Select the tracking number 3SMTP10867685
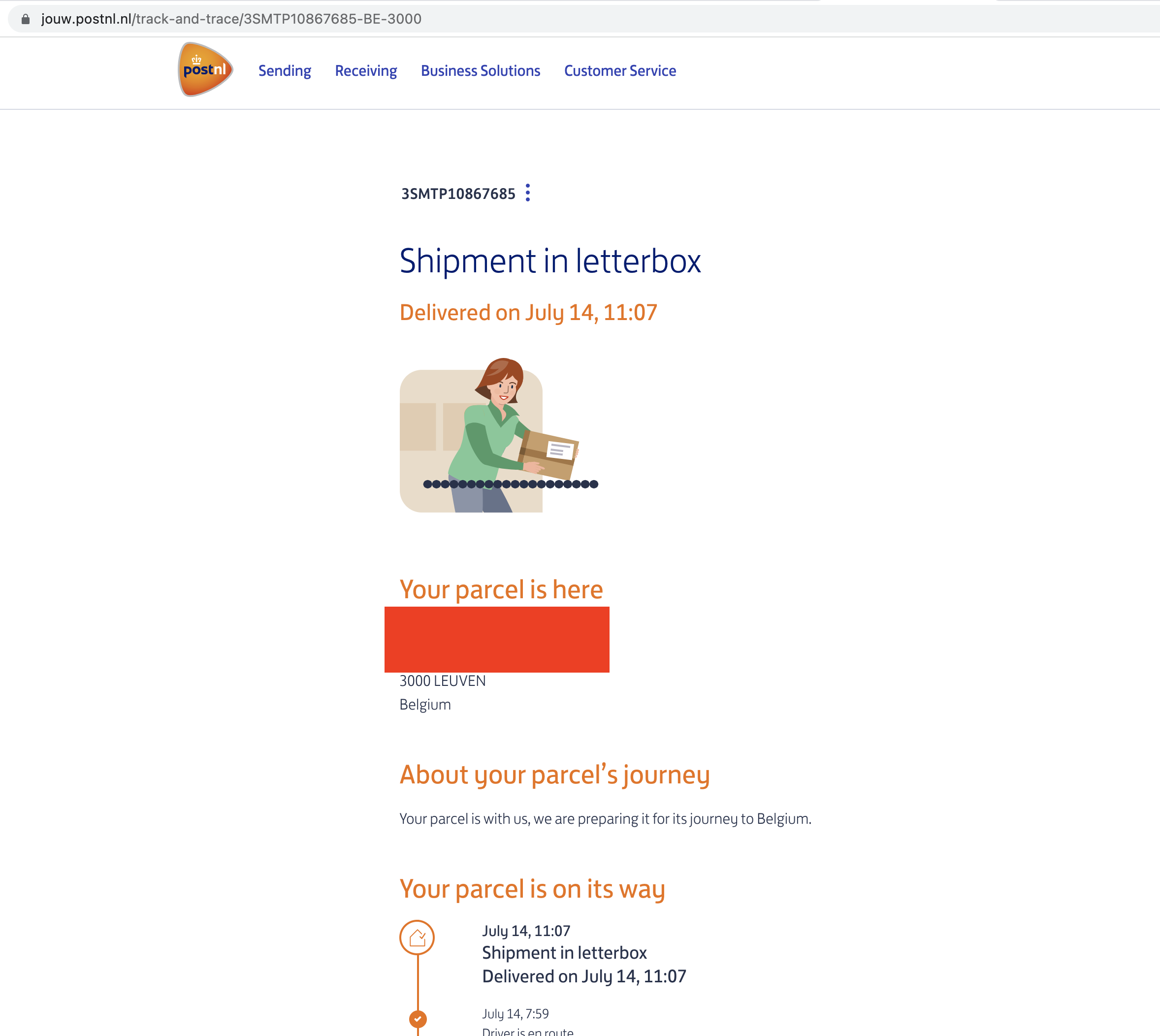Screen dimensions: 1160x1036 (x=457, y=194)
